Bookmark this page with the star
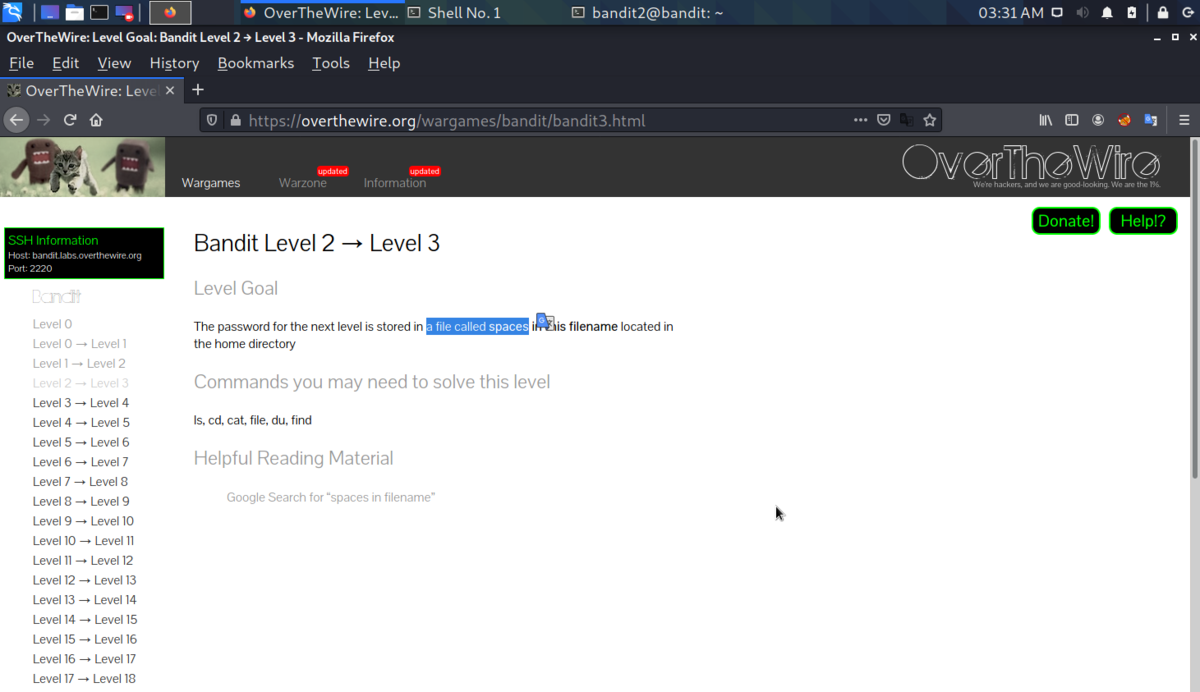This screenshot has height=692, width=1200. [930, 120]
